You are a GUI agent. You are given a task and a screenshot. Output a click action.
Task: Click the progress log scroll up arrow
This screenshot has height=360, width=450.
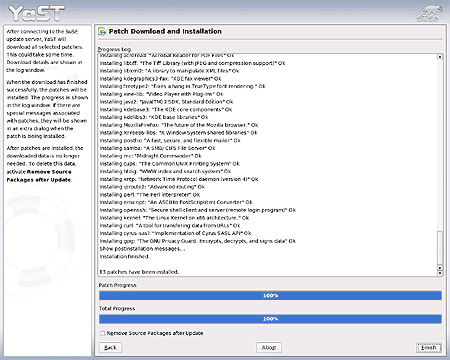point(440,57)
